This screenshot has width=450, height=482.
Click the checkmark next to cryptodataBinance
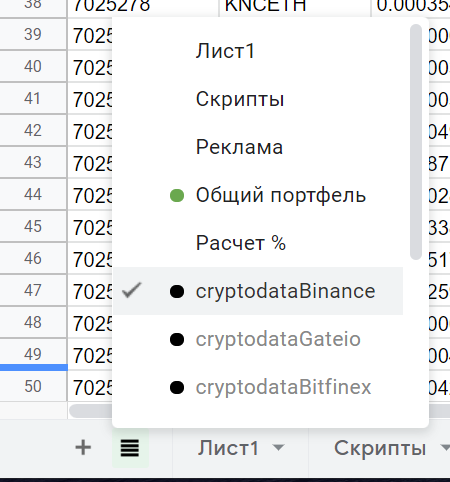pos(132,290)
